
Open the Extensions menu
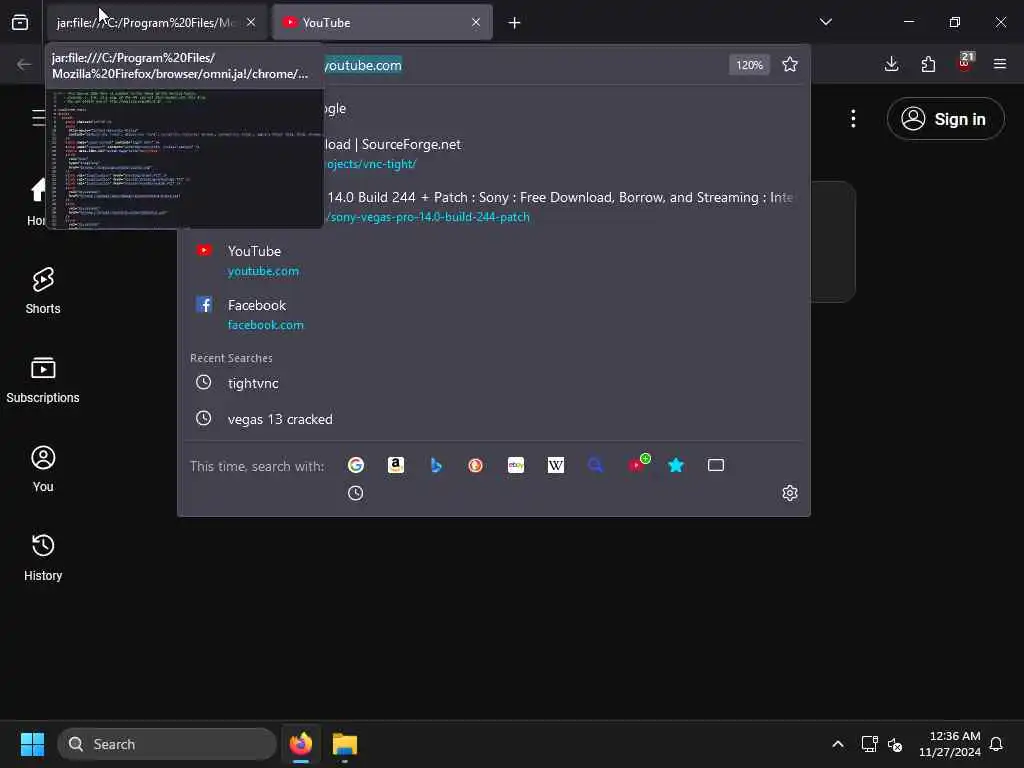pyautogui.click(x=928, y=64)
